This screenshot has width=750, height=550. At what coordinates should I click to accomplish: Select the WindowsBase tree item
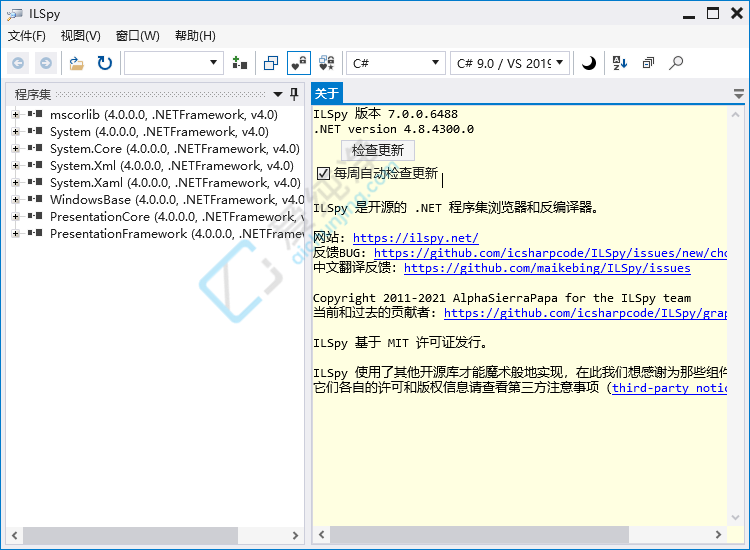(x=177, y=199)
